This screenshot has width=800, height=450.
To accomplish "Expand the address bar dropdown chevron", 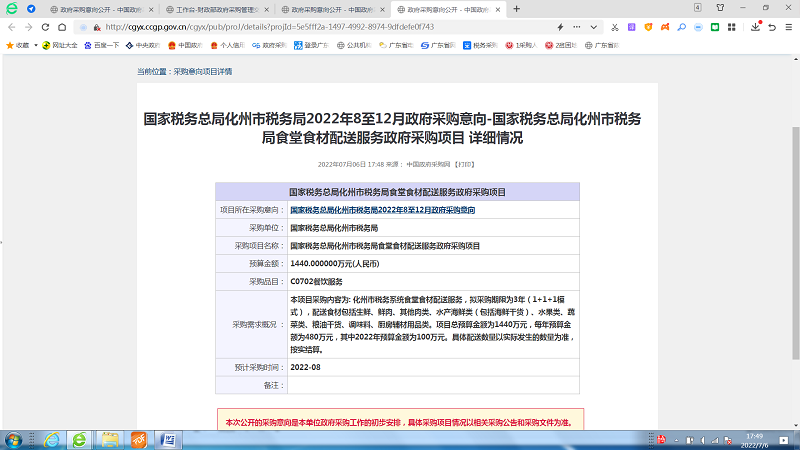I will point(591,27).
